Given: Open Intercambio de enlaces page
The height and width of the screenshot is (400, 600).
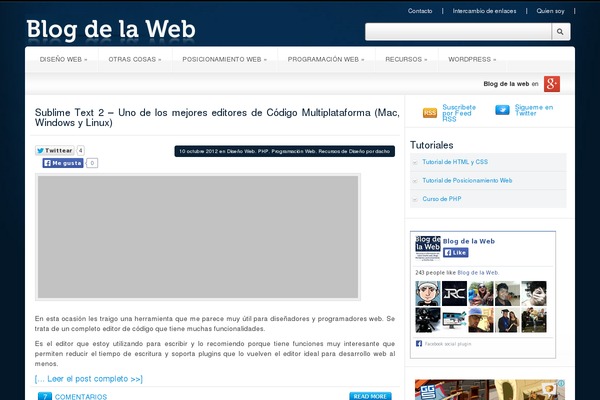Looking at the screenshot, I should click(x=484, y=11).
